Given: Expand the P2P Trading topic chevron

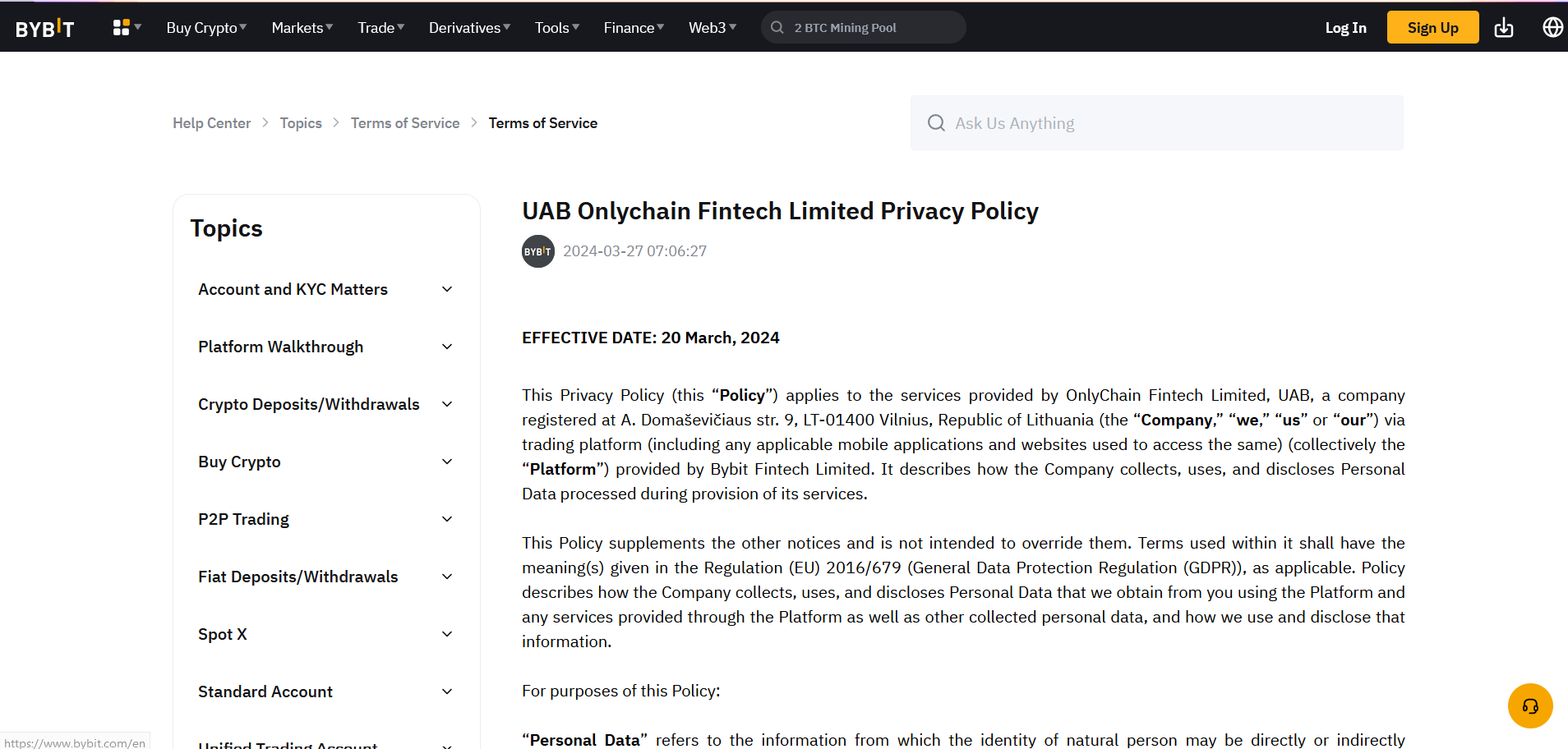Looking at the screenshot, I should pyautogui.click(x=447, y=519).
